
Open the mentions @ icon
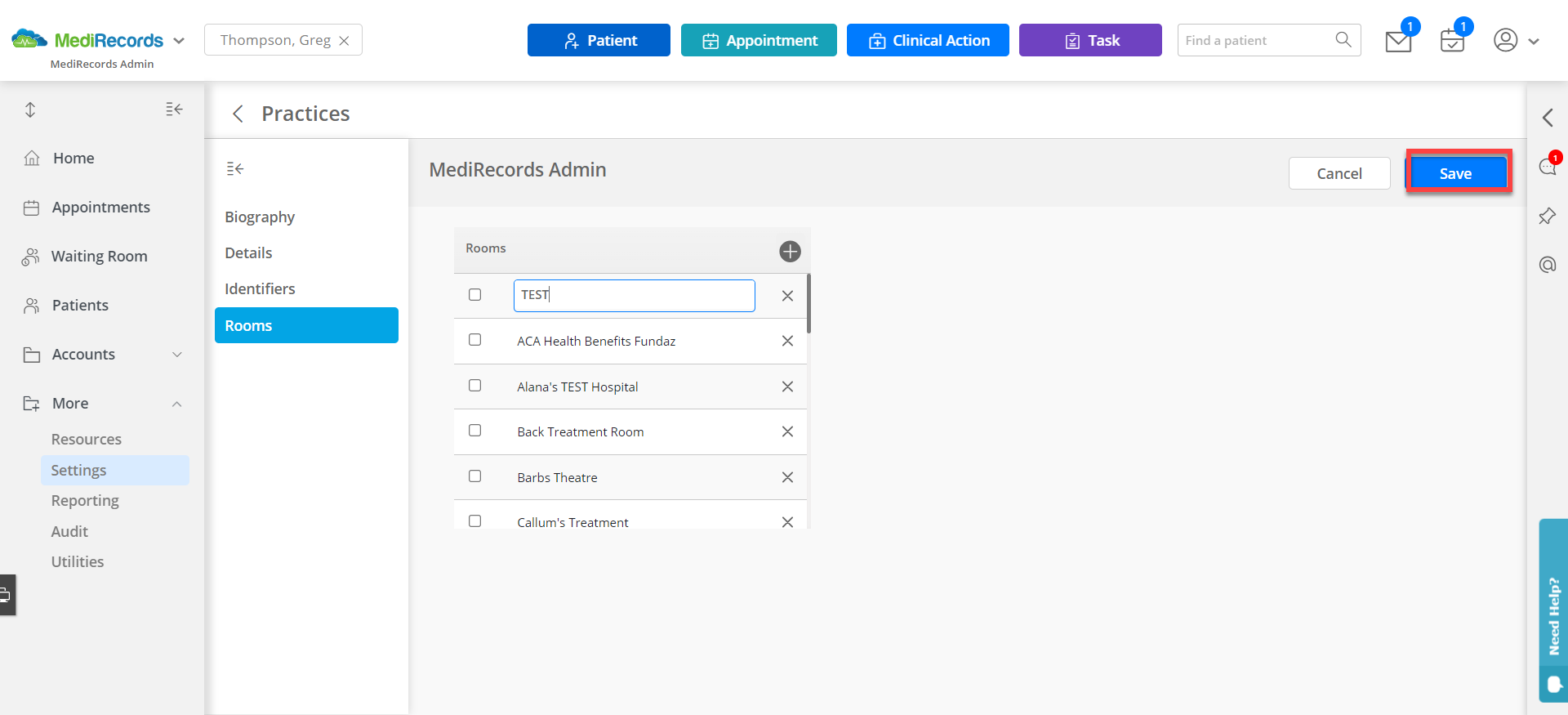(x=1548, y=265)
